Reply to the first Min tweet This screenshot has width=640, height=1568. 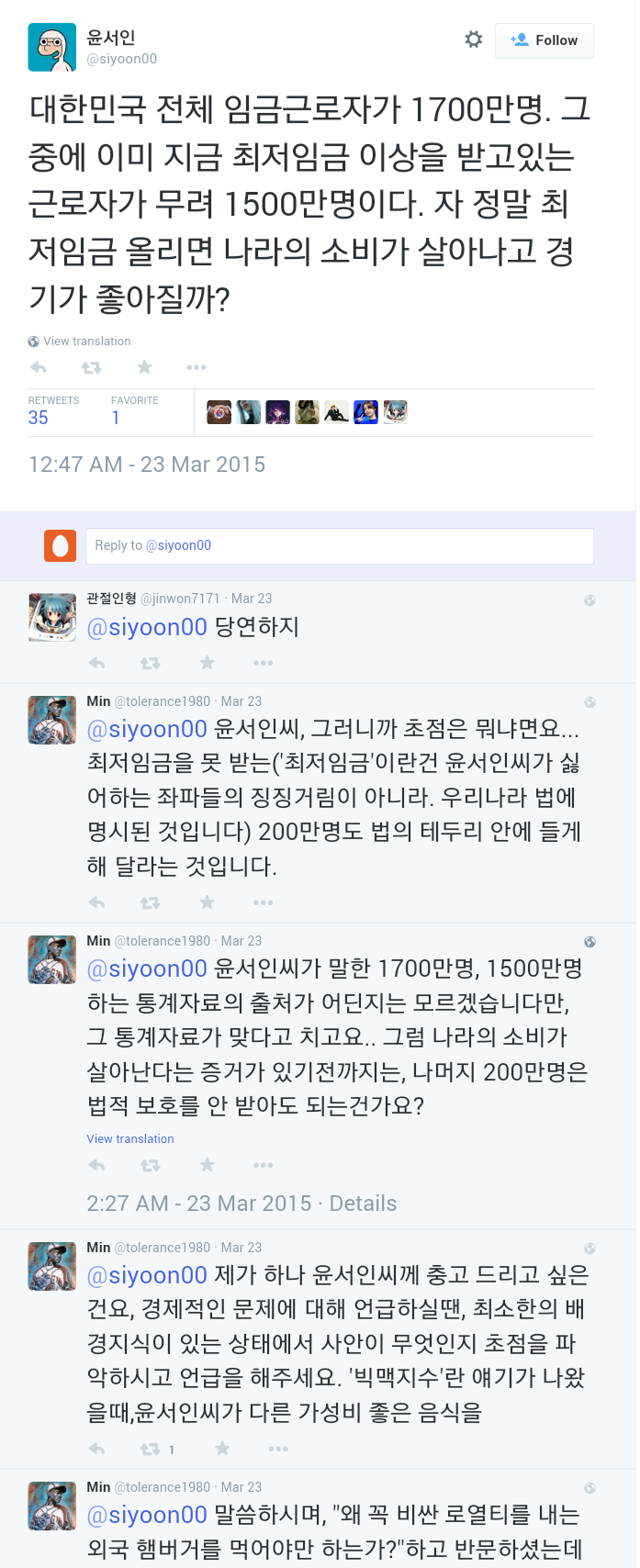click(x=96, y=902)
